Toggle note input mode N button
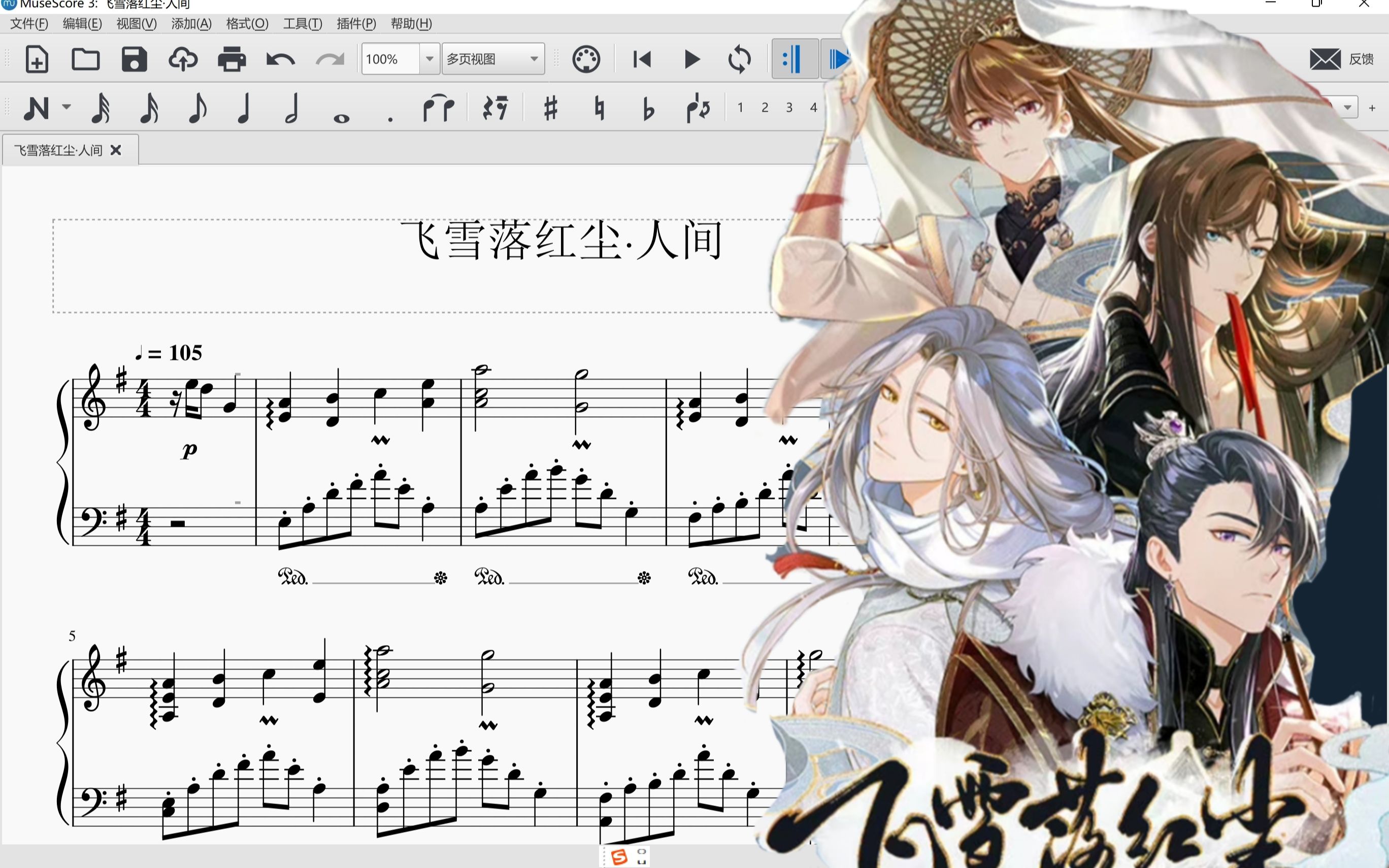This screenshot has width=1389, height=868. point(36,108)
